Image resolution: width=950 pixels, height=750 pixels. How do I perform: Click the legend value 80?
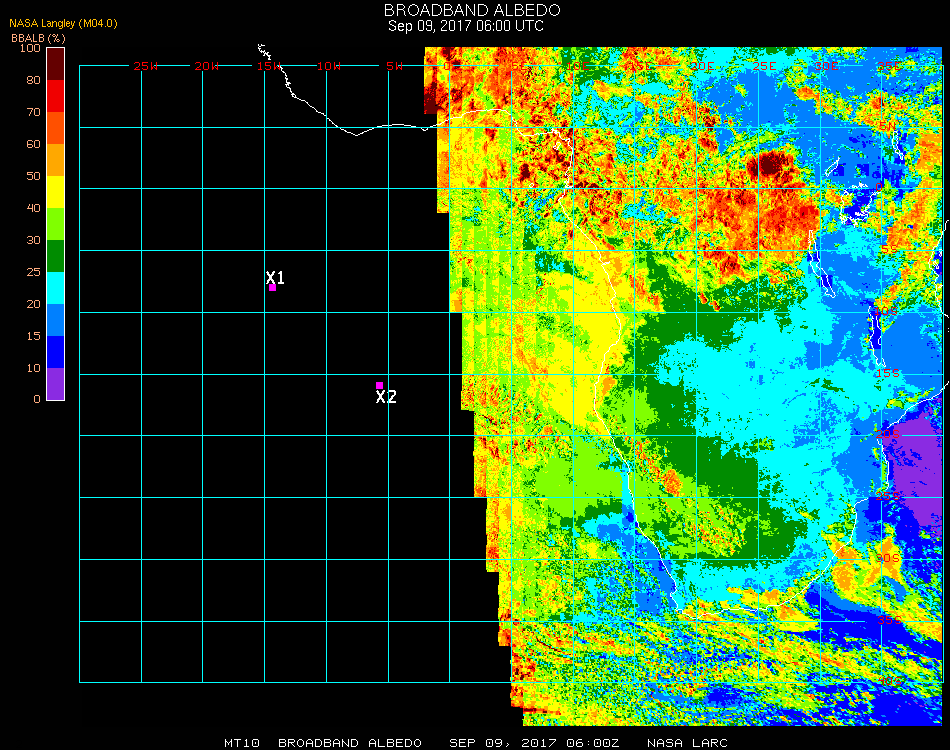(33, 80)
